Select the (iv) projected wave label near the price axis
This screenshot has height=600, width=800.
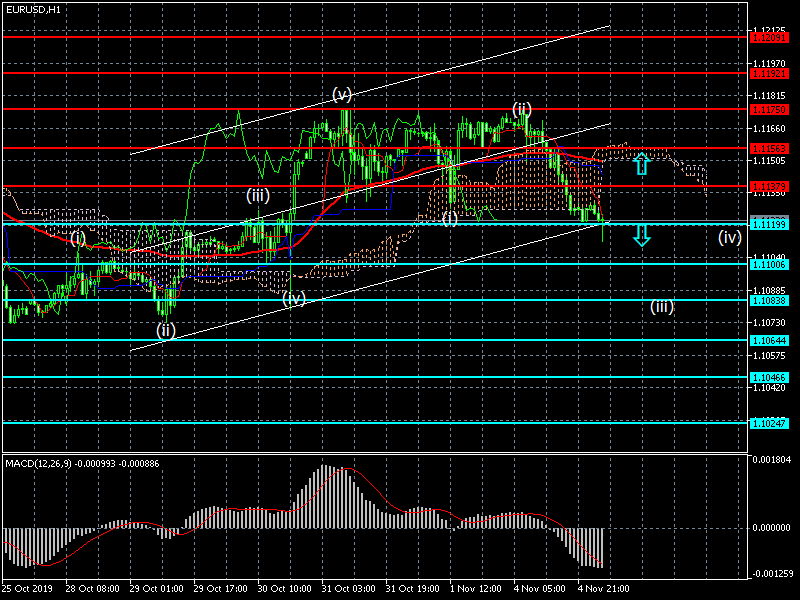point(730,237)
